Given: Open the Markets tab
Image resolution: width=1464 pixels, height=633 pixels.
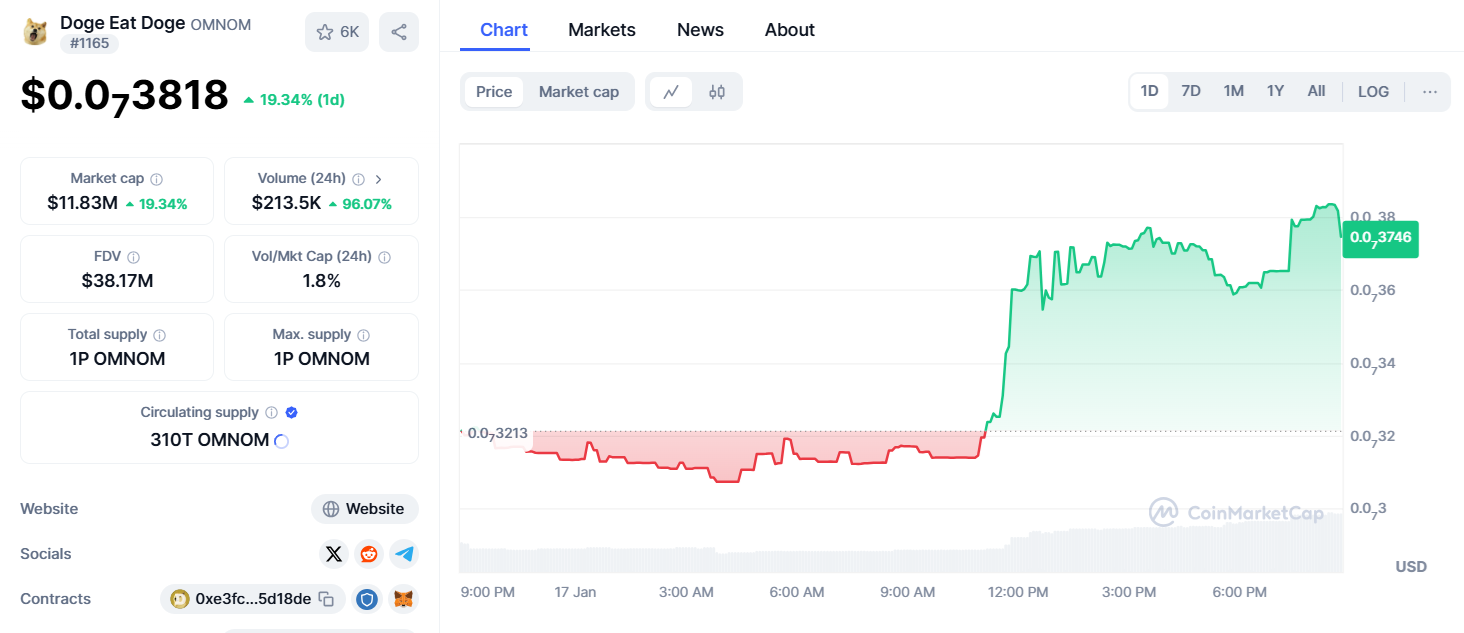Looking at the screenshot, I should [602, 30].
